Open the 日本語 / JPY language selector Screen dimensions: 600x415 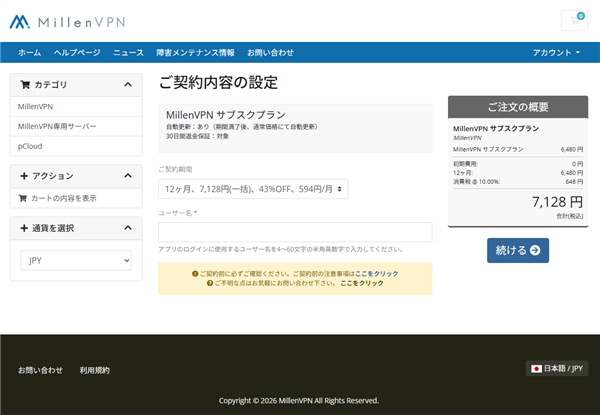click(557, 369)
